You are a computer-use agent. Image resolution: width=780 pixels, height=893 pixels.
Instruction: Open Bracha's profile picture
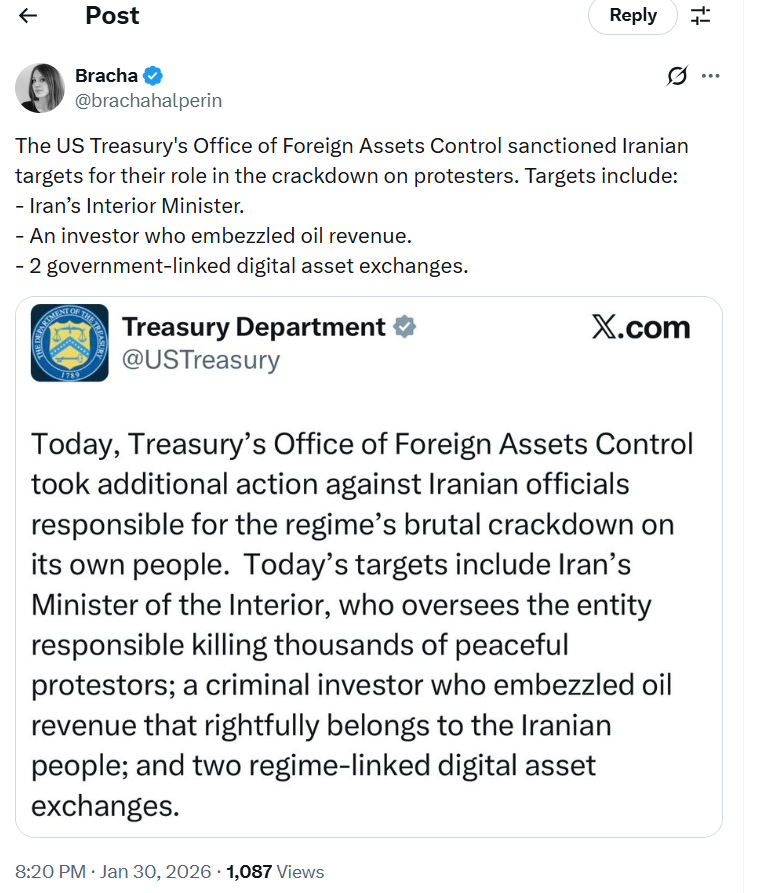[40, 88]
